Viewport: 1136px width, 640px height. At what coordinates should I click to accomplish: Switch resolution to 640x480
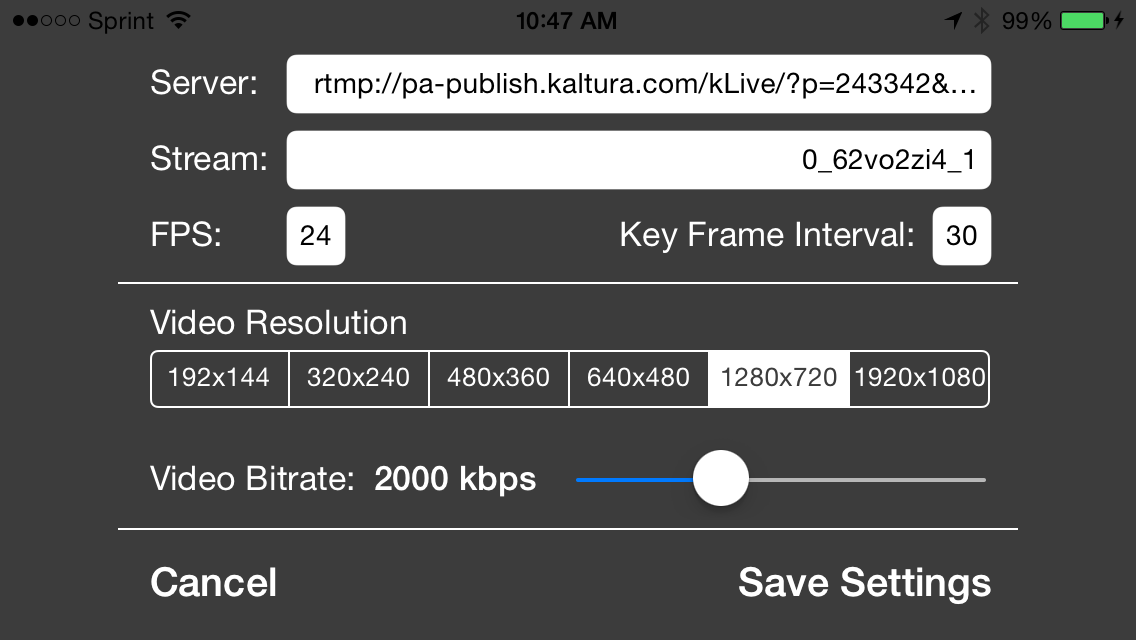[638, 378]
